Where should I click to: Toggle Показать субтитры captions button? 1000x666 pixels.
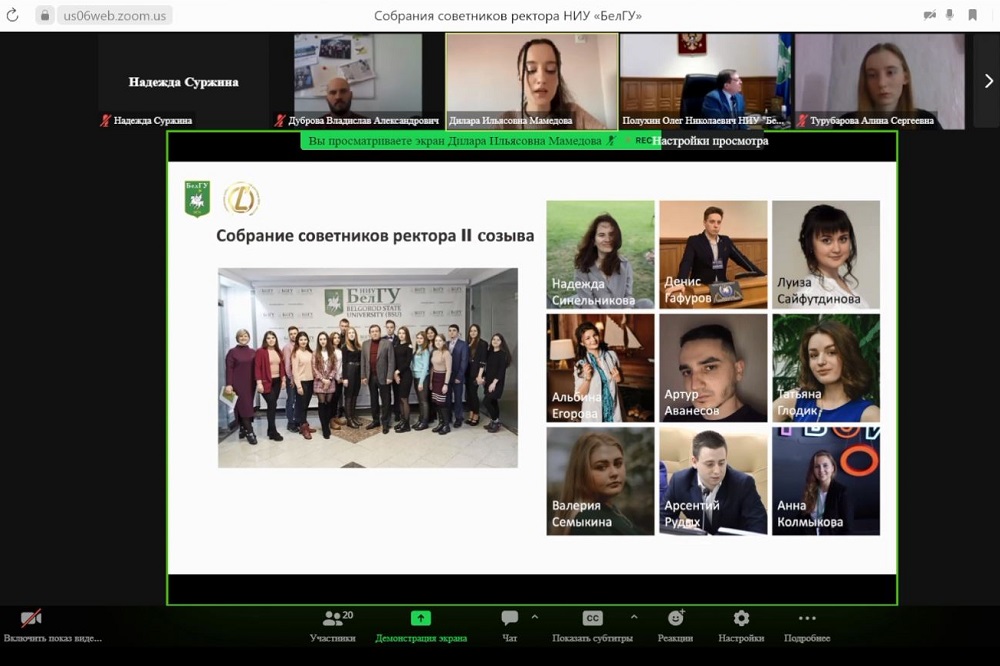(592, 619)
